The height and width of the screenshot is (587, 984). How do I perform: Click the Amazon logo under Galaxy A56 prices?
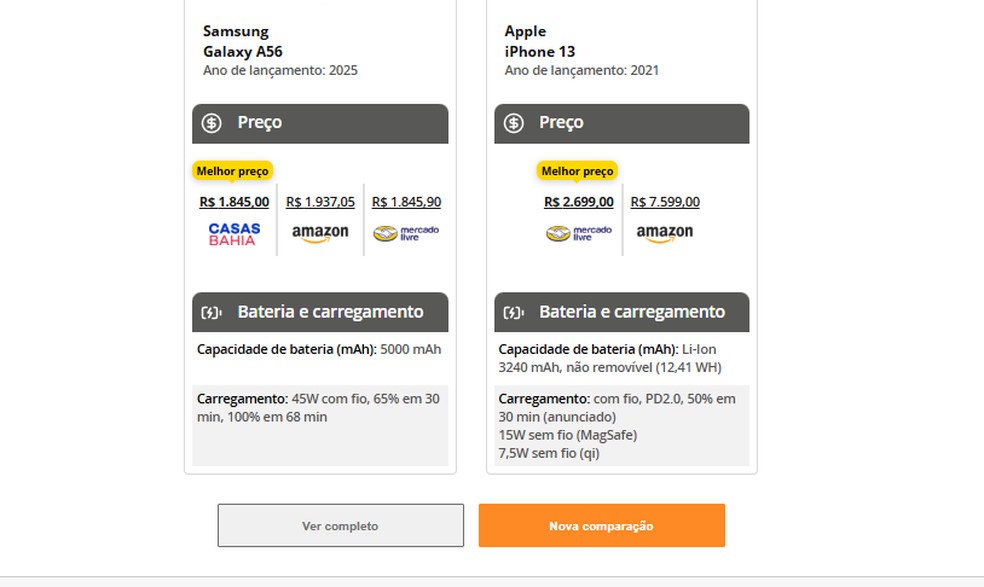click(x=319, y=232)
